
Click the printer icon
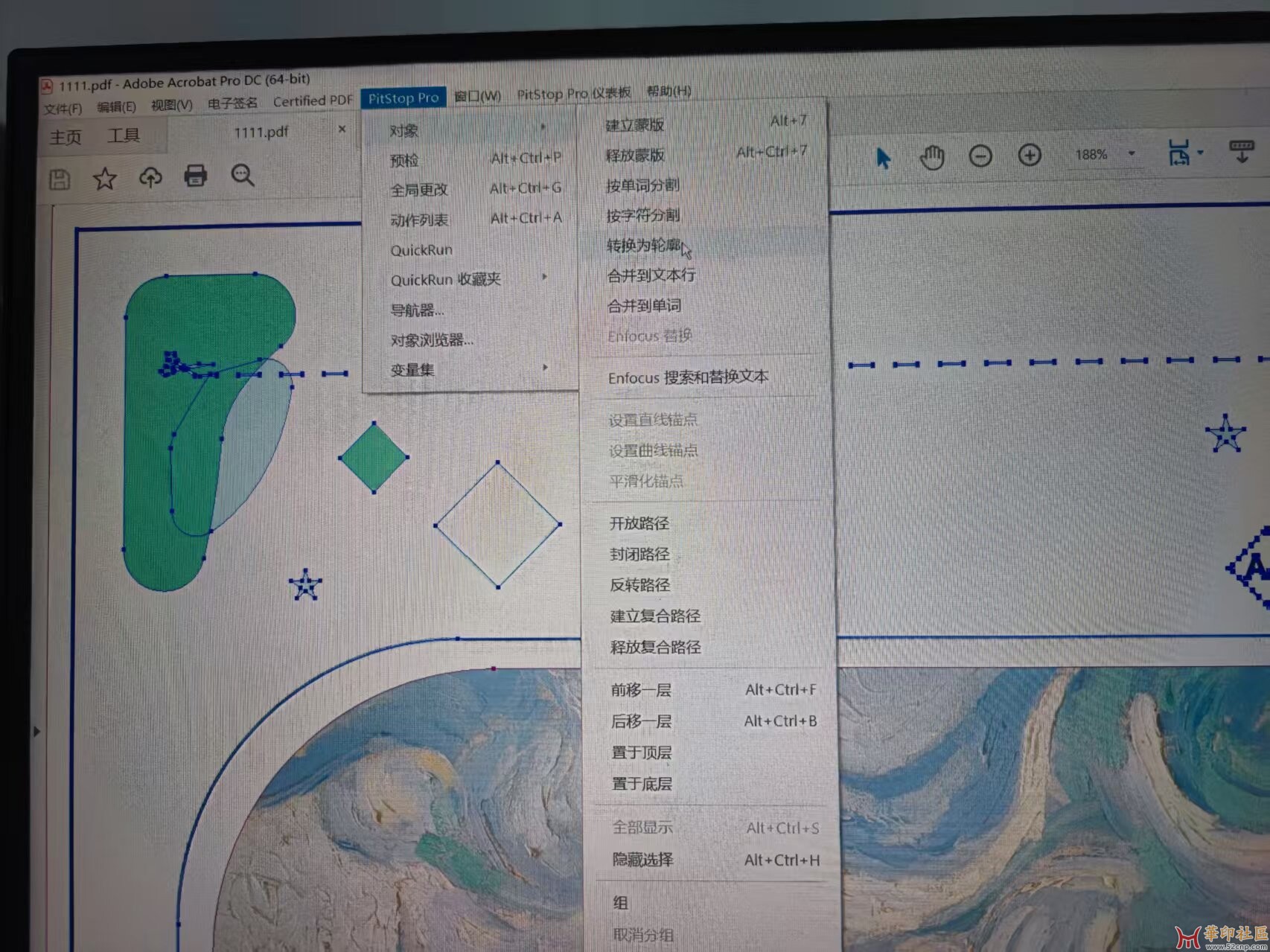(x=196, y=176)
